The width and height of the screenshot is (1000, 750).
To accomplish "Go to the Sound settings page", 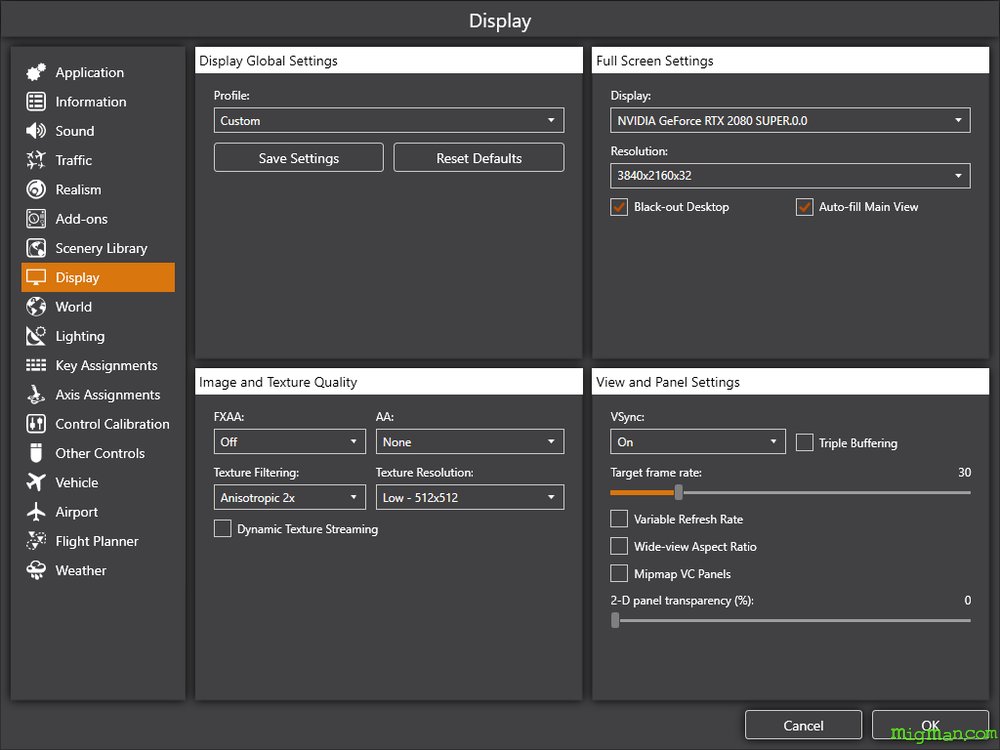I will click(98, 131).
